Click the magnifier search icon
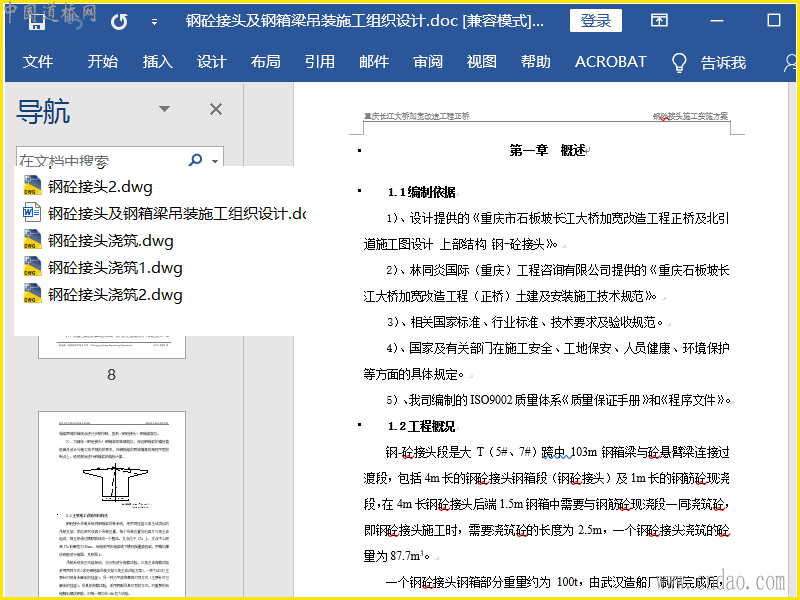Viewport: 800px width, 600px height. (x=195, y=160)
